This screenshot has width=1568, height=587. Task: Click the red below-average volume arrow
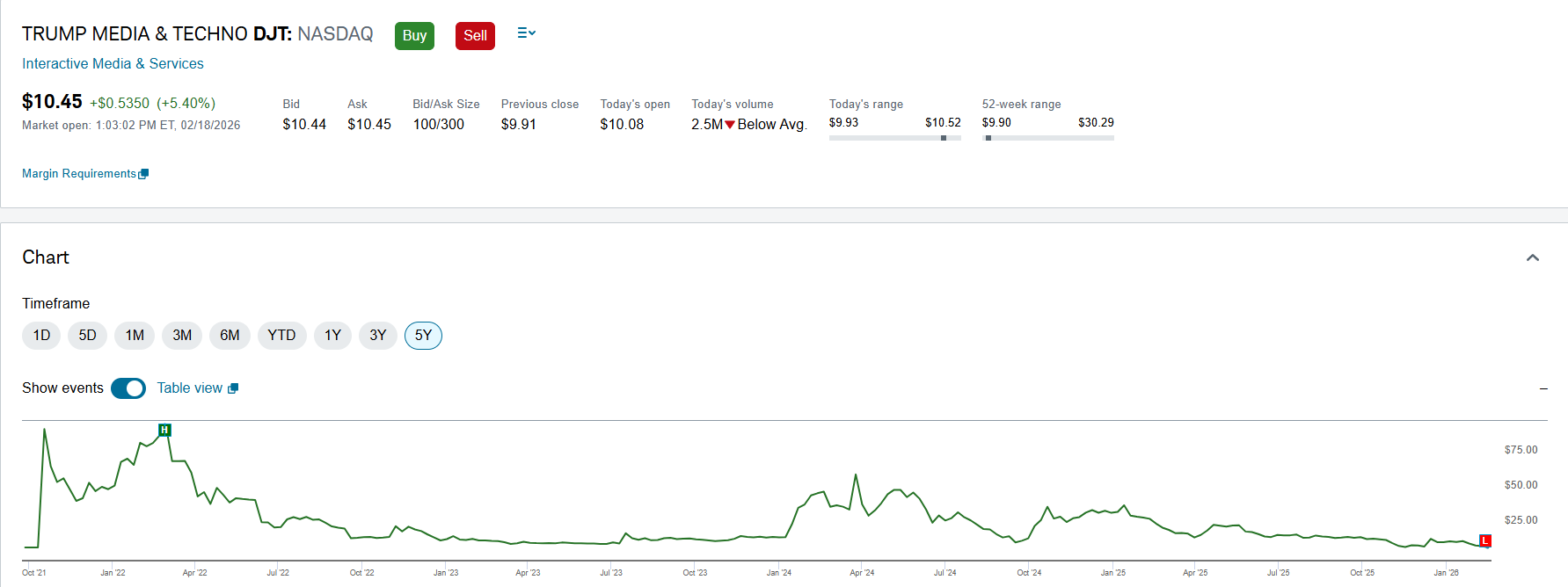click(730, 125)
